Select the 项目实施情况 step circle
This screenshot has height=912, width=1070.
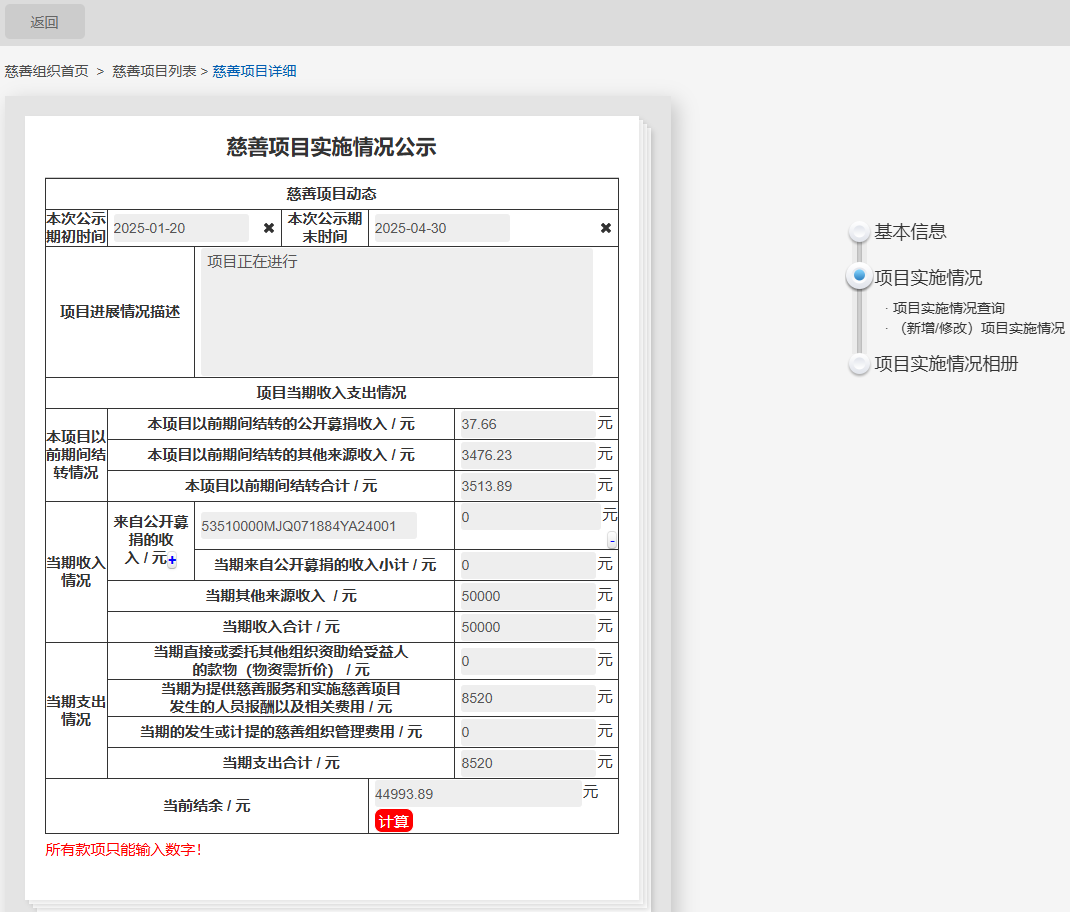pos(859,276)
